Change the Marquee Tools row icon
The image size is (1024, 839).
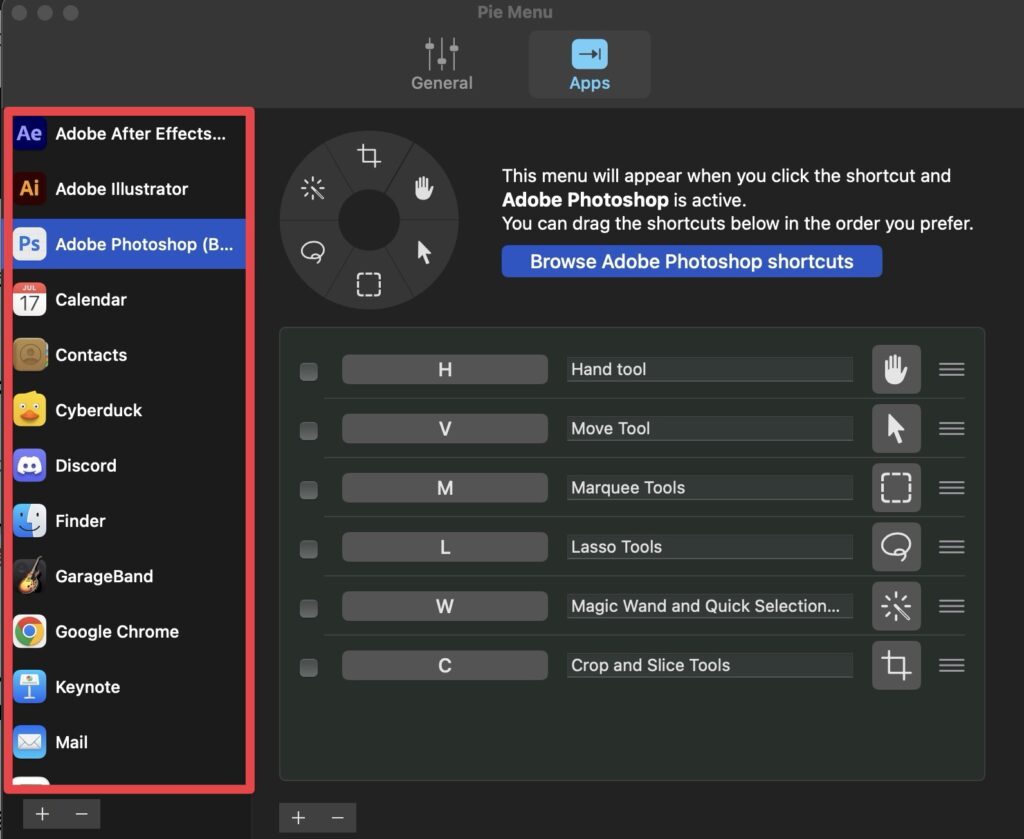(896, 488)
